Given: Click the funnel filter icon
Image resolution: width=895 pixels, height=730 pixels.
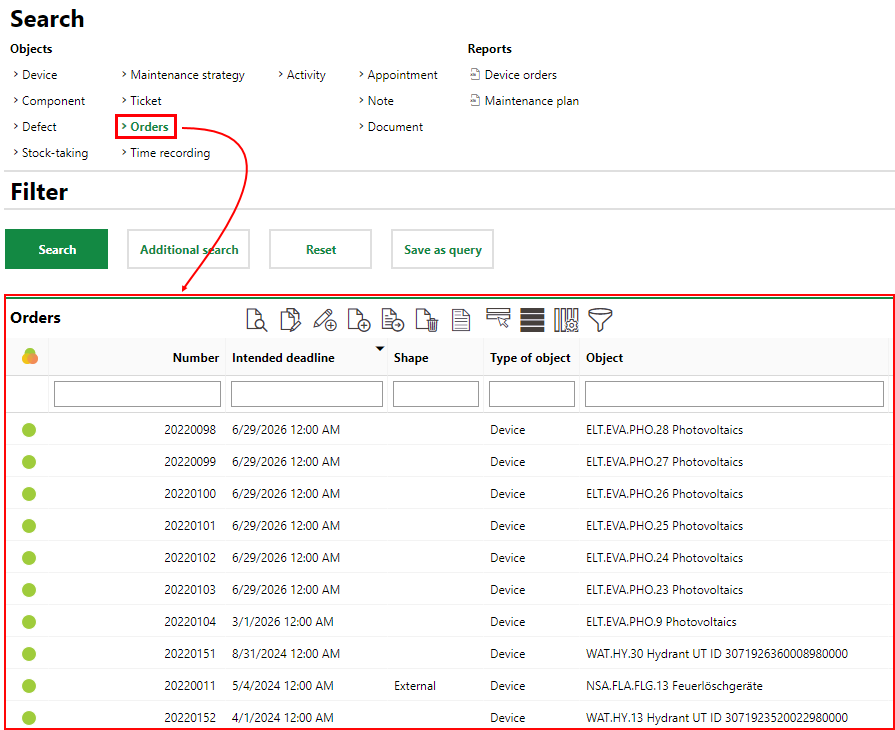Looking at the screenshot, I should pos(600,320).
